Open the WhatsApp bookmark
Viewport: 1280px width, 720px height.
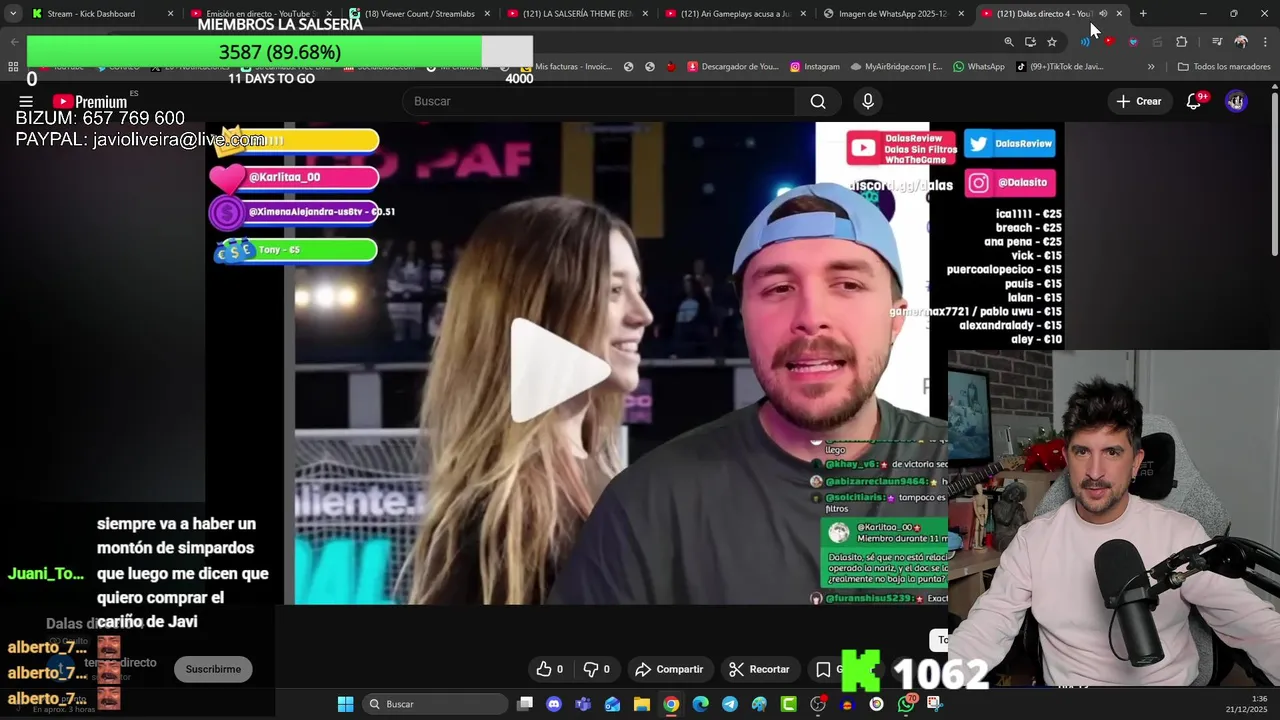pos(978,67)
